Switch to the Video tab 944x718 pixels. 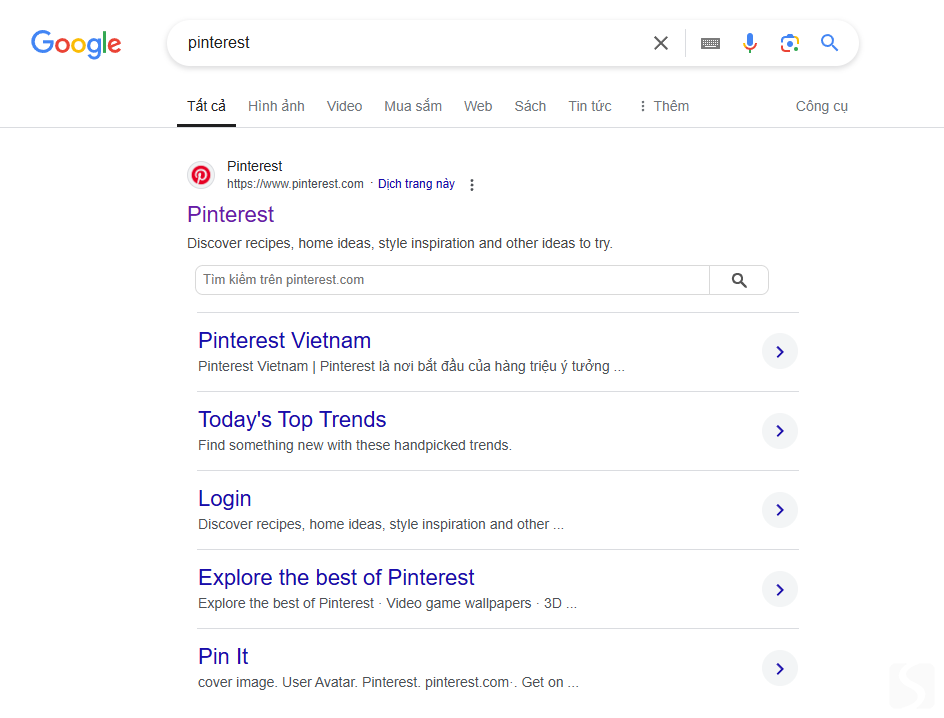click(344, 106)
